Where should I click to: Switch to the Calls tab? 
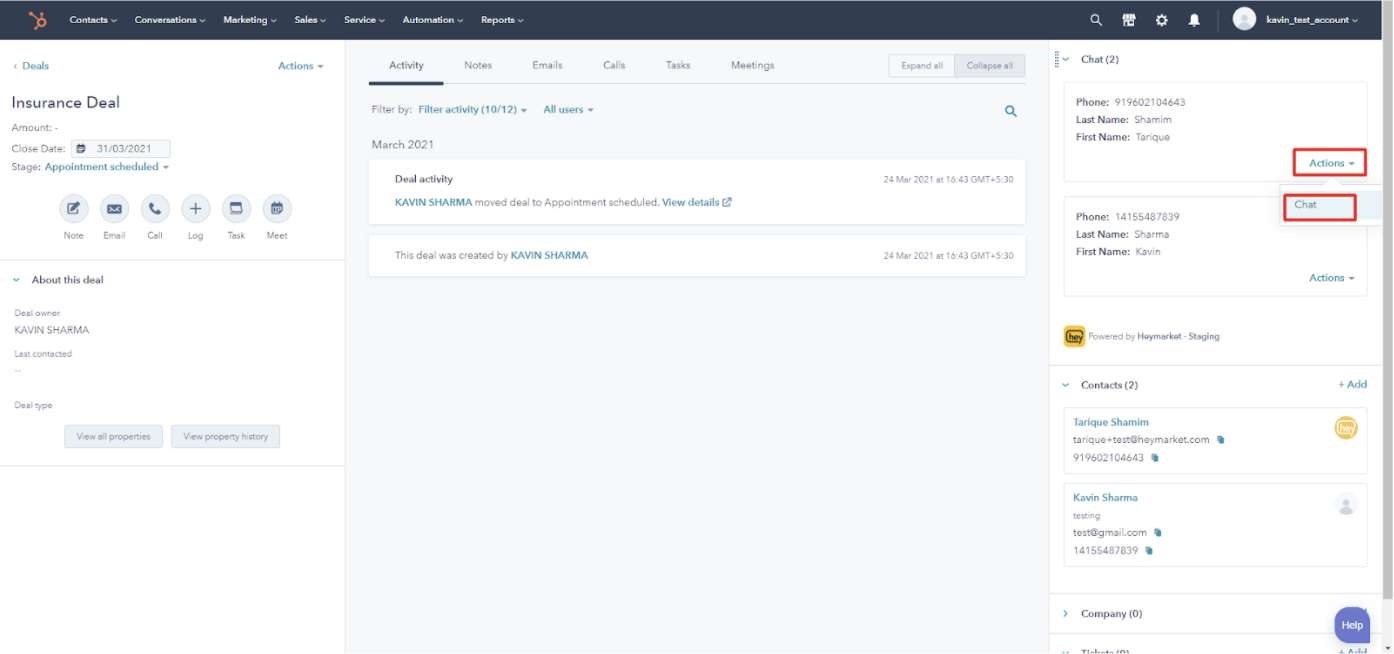pos(614,65)
